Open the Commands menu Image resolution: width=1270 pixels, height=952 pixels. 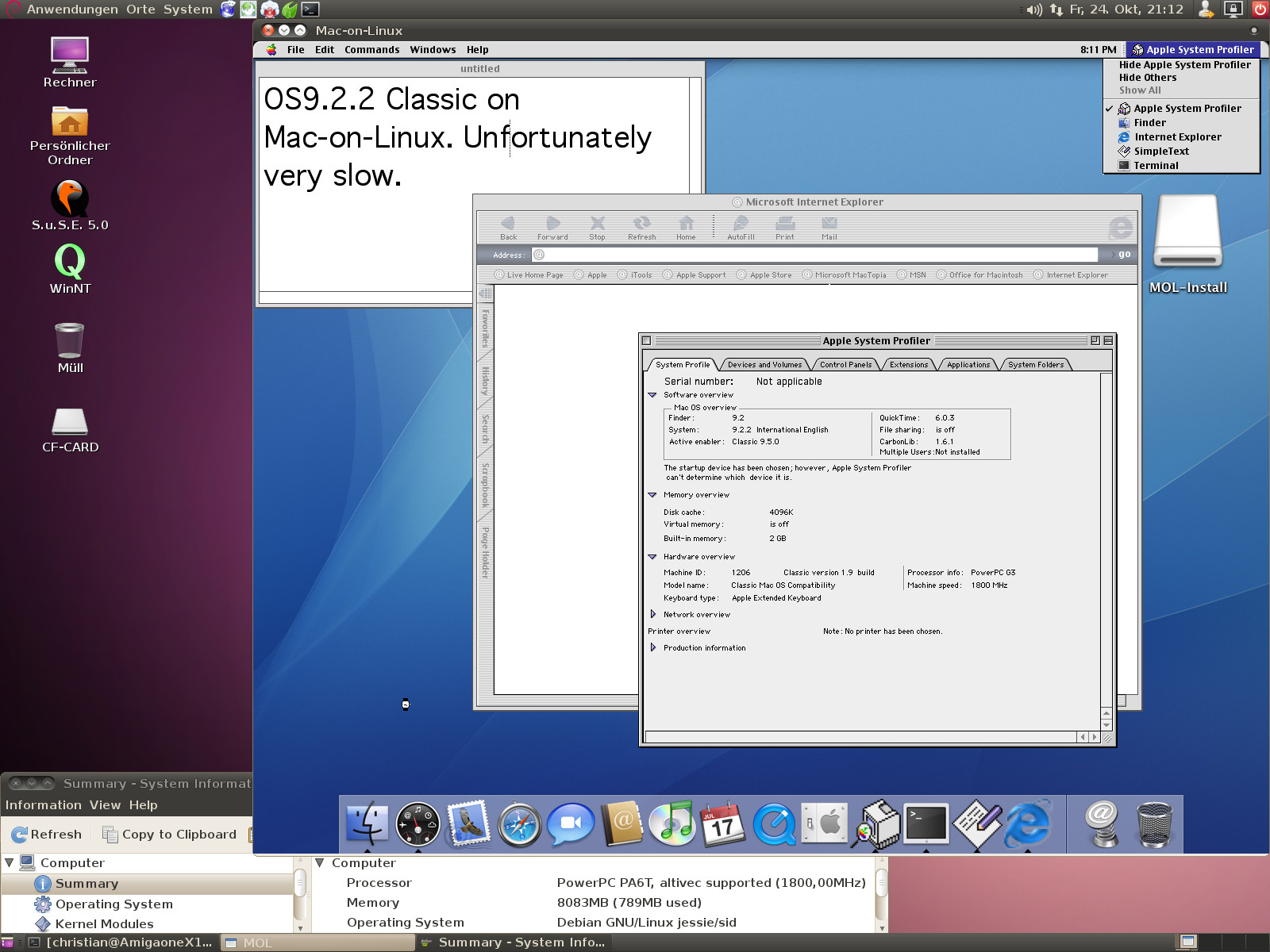coord(371,50)
